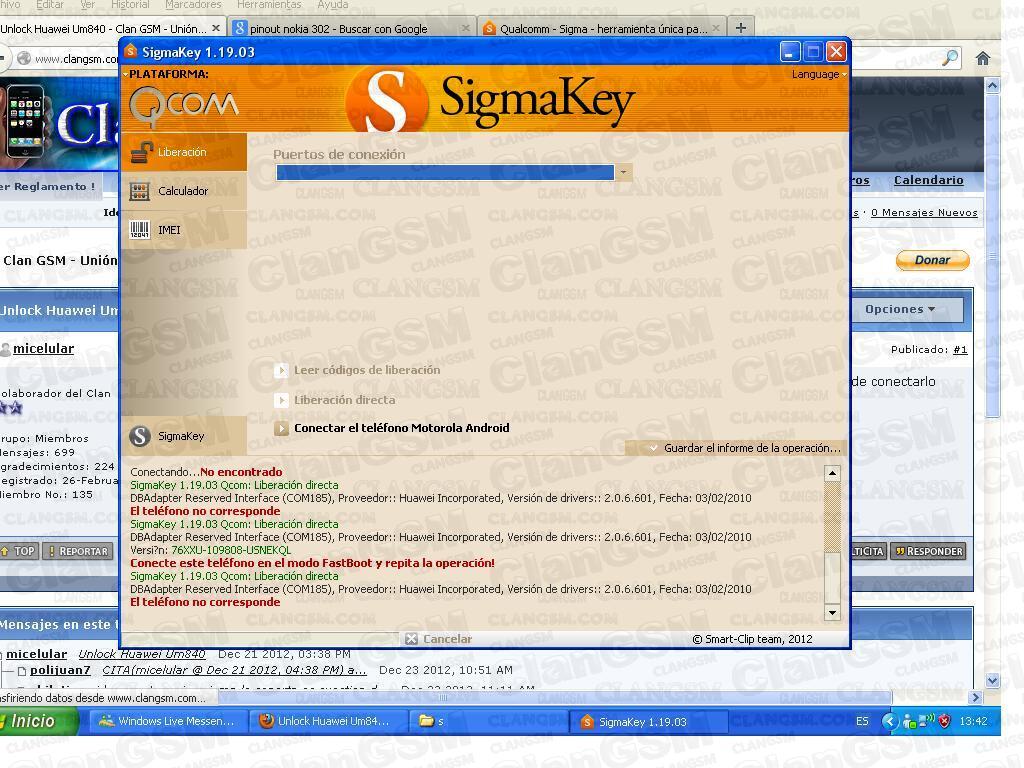The width and height of the screenshot is (1024, 768).
Task: Open the Herramientas menu in the browser
Action: [269, 5]
